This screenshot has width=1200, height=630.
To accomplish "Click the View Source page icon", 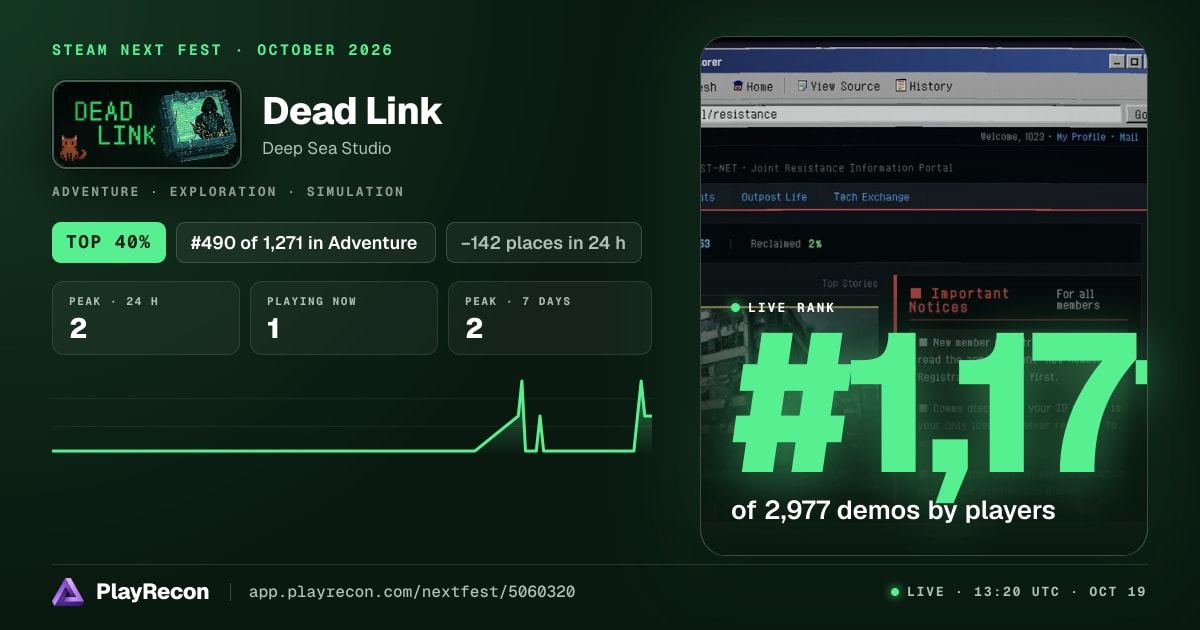I will pos(802,86).
